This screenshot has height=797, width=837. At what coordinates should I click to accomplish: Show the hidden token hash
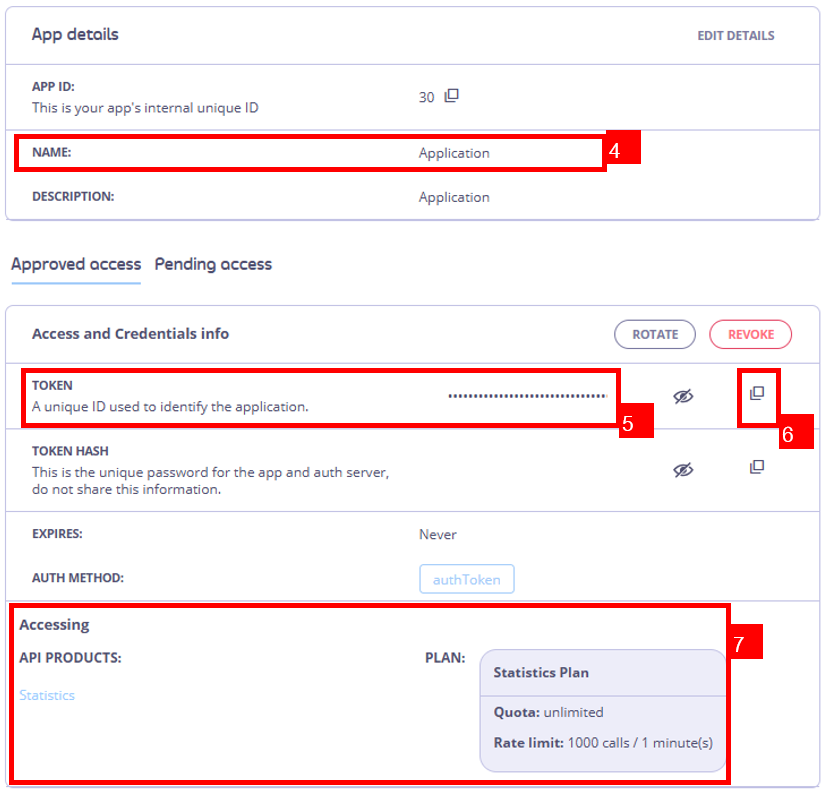[683, 469]
